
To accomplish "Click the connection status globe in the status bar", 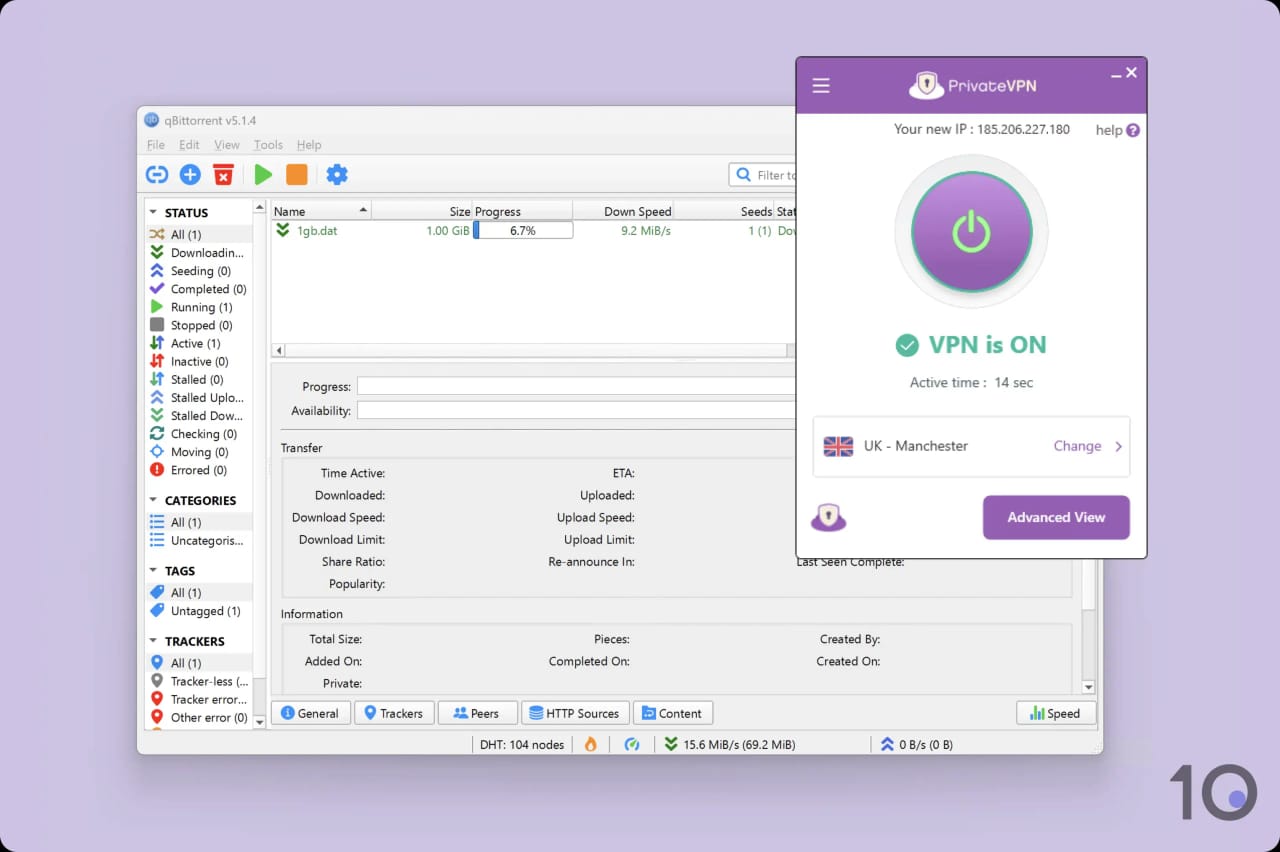I will [x=633, y=744].
